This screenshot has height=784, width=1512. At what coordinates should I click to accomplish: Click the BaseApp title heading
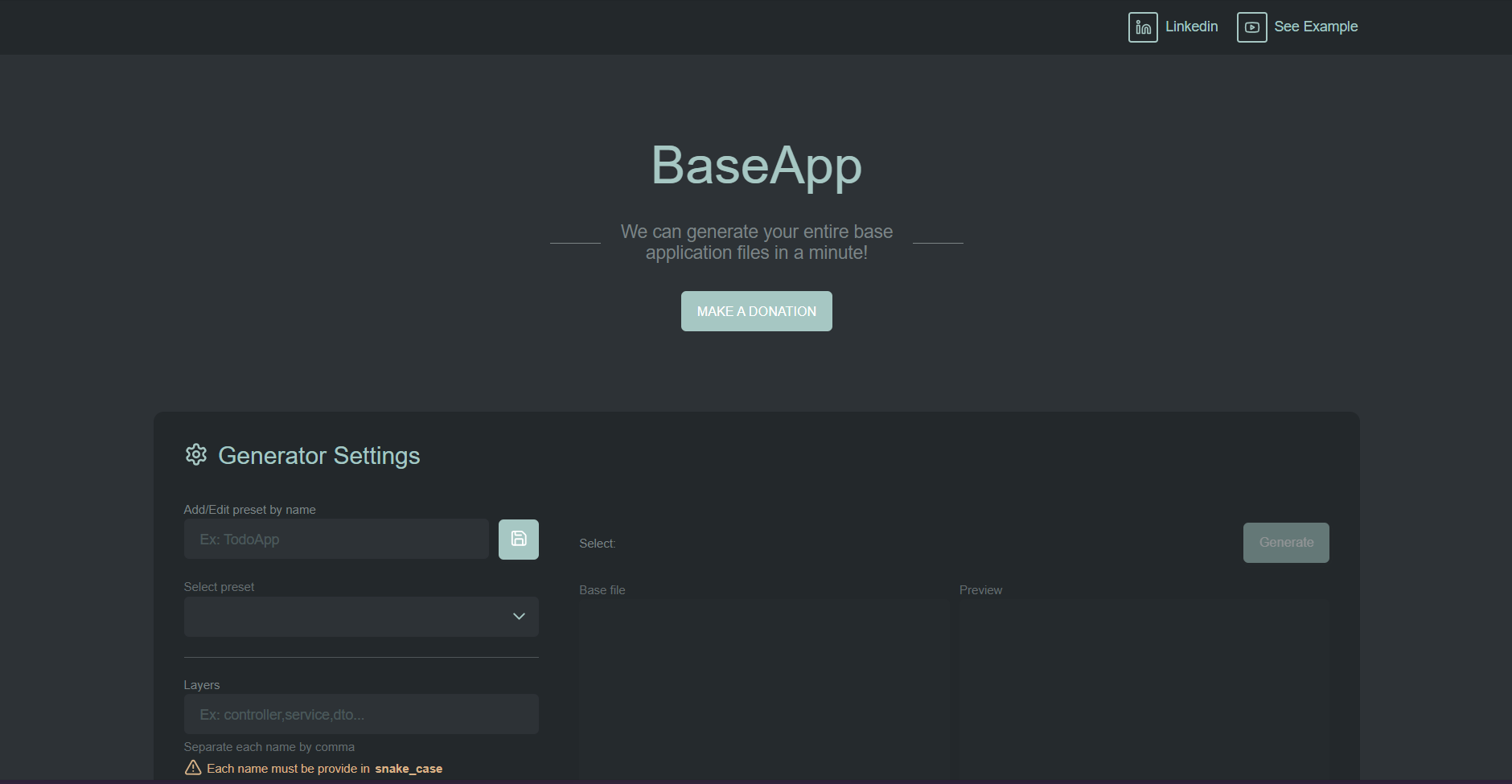(x=755, y=166)
